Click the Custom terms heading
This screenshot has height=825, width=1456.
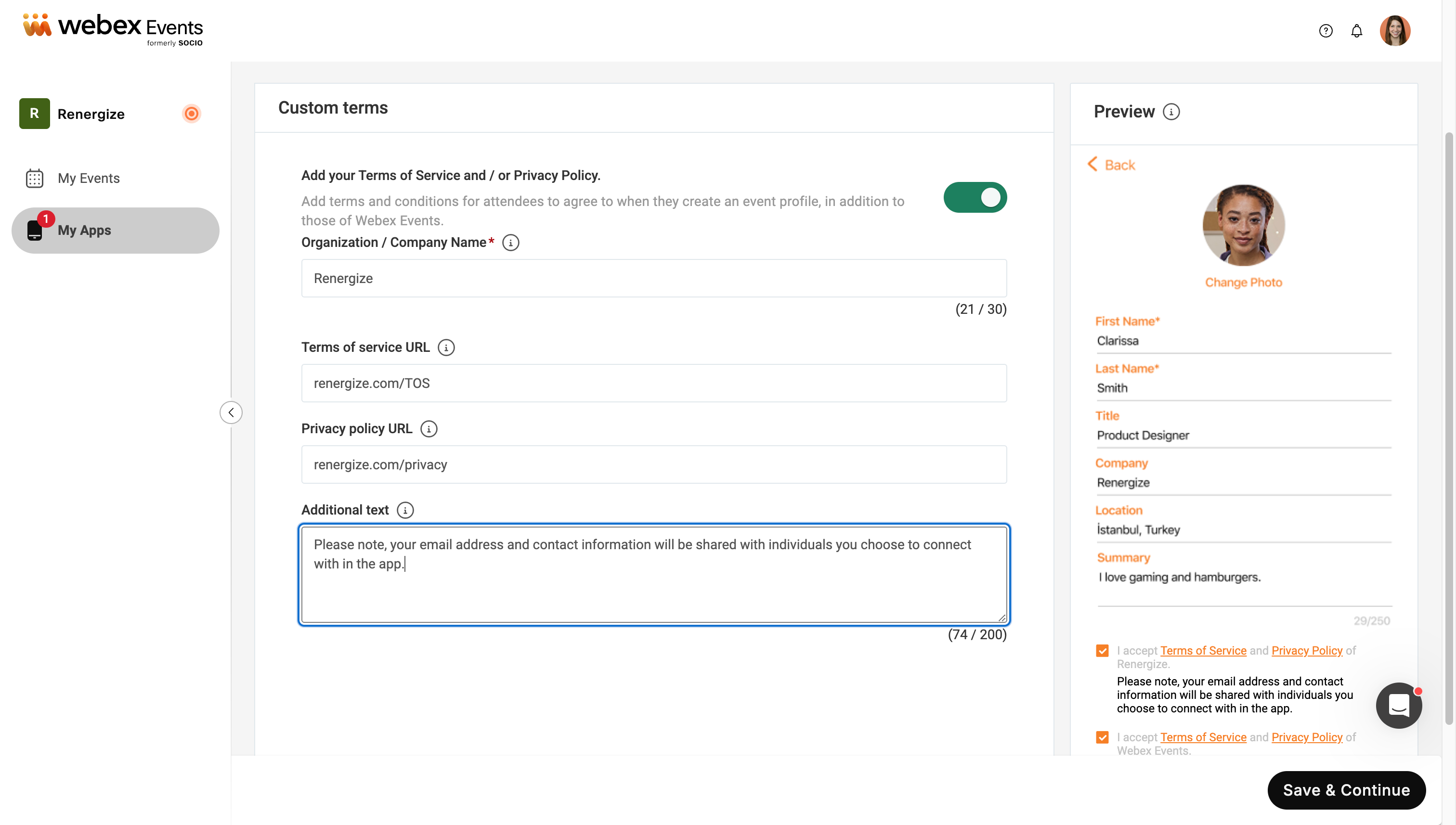tap(333, 108)
